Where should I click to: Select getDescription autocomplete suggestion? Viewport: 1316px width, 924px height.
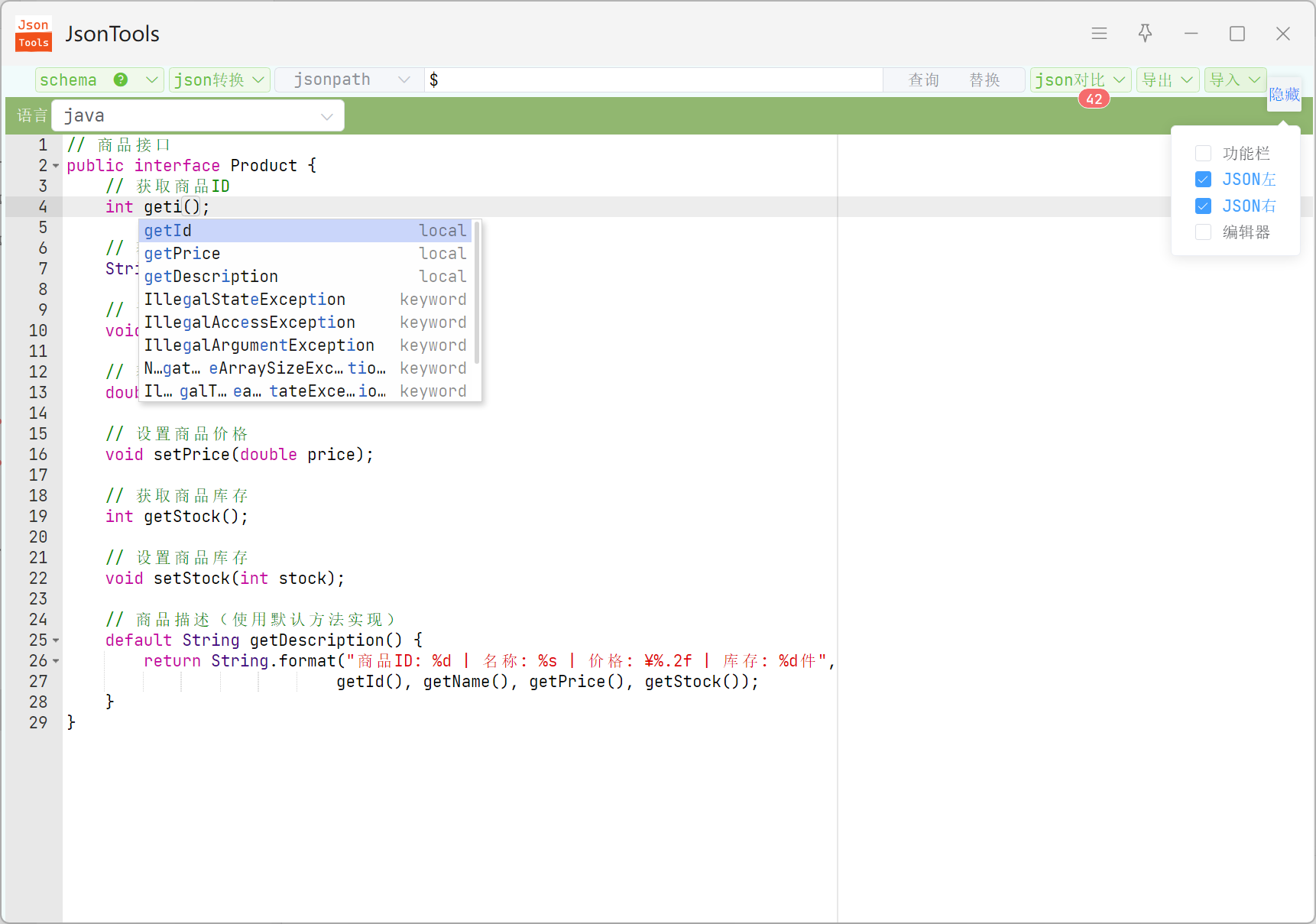coord(306,277)
